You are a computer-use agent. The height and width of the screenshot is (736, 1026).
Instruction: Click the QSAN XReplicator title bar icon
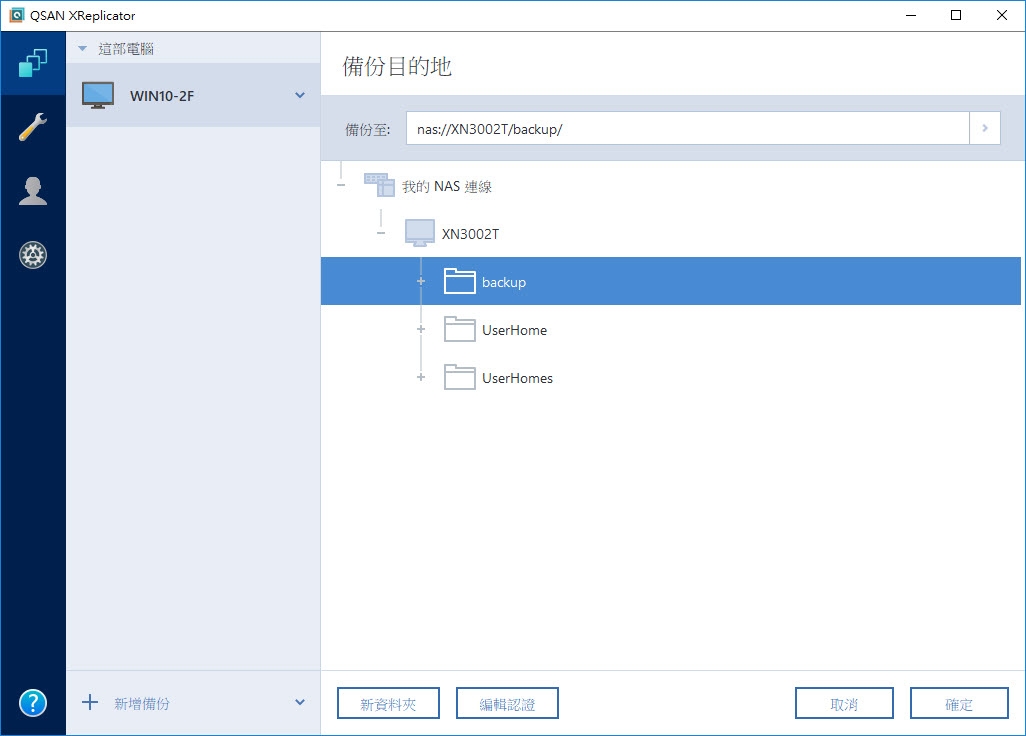16,15
